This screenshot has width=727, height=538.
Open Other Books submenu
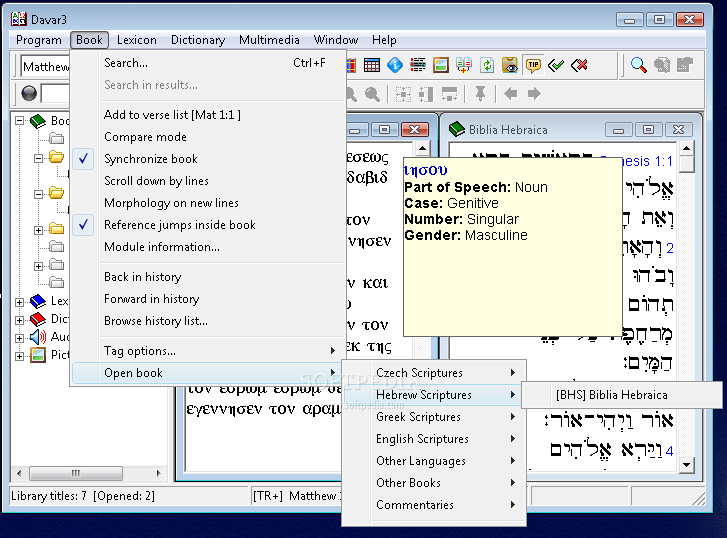pyautogui.click(x=434, y=483)
